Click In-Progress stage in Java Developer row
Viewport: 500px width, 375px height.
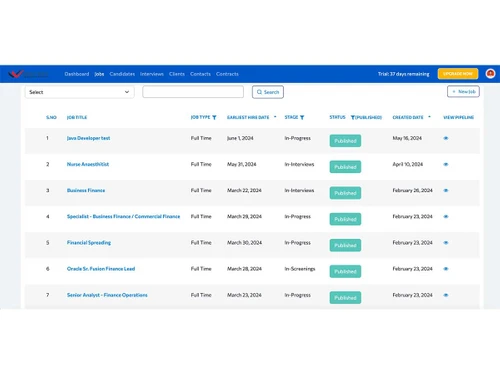tap(297, 138)
